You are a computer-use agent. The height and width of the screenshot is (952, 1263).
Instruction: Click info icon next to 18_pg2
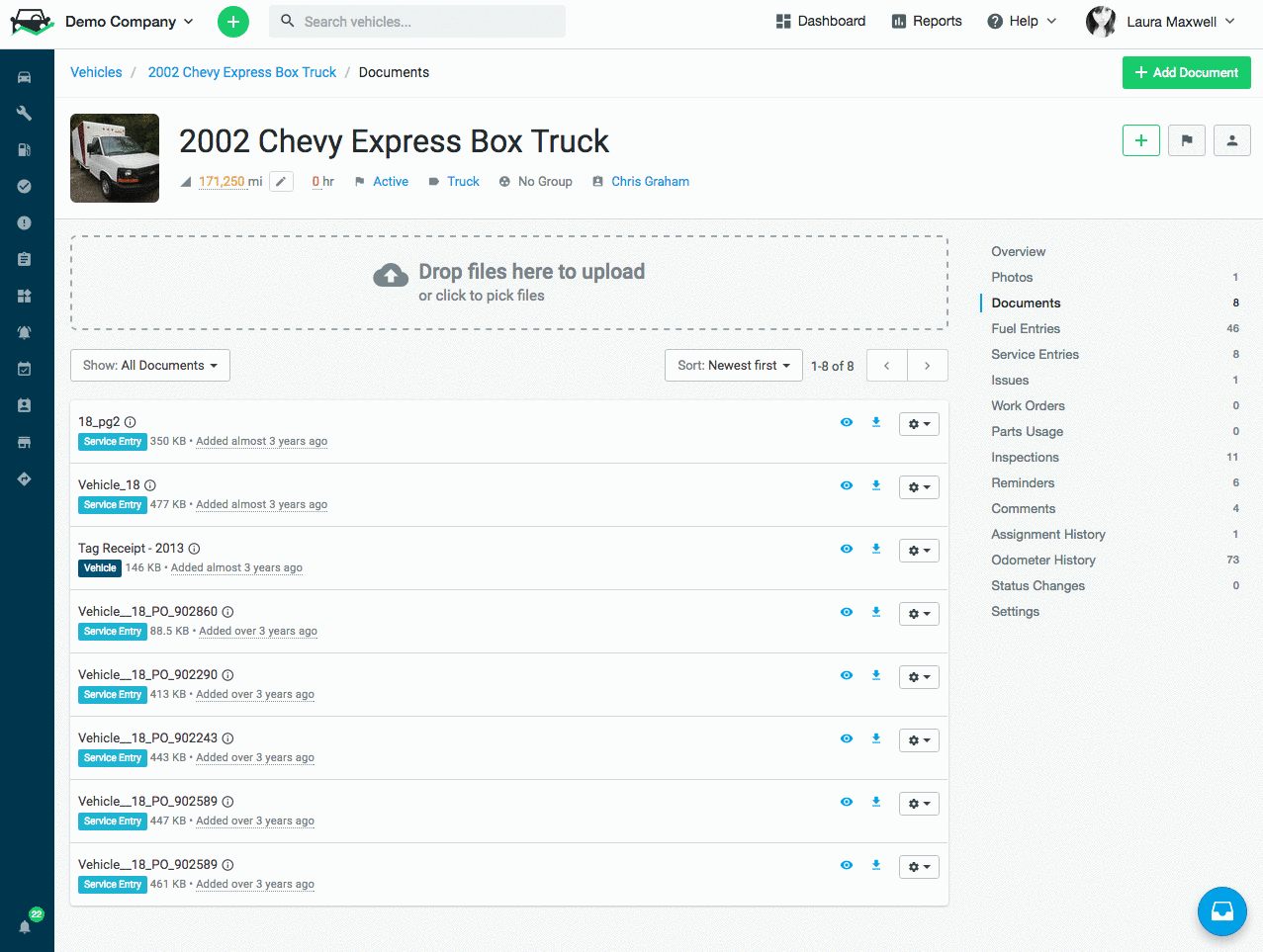[130, 422]
